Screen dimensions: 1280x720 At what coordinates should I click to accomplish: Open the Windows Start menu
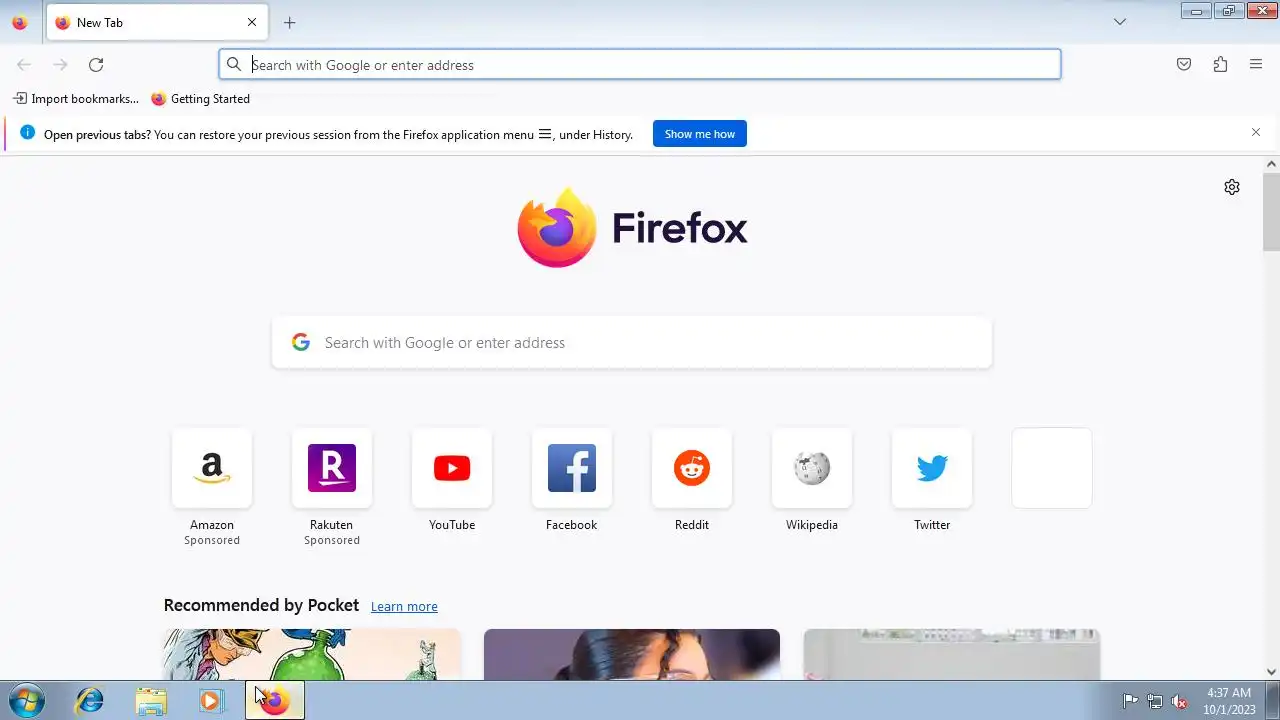pyautogui.click(x=25, y=701)
